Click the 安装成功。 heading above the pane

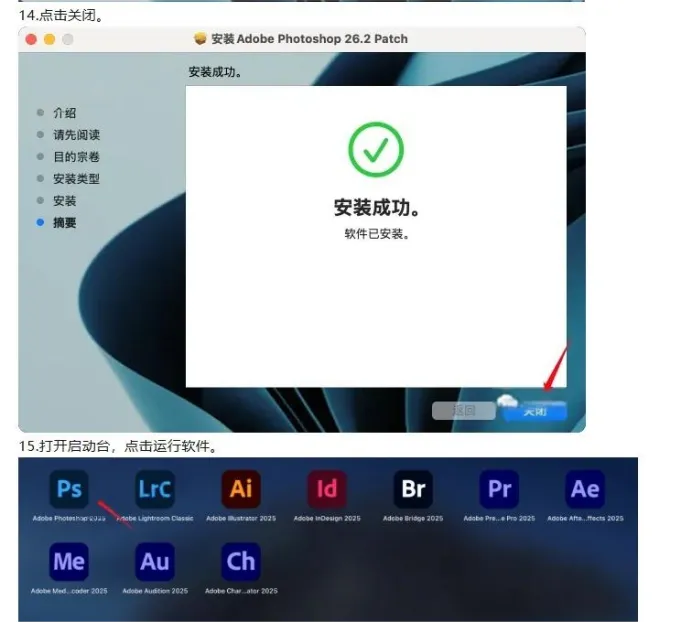click(215, 72)
